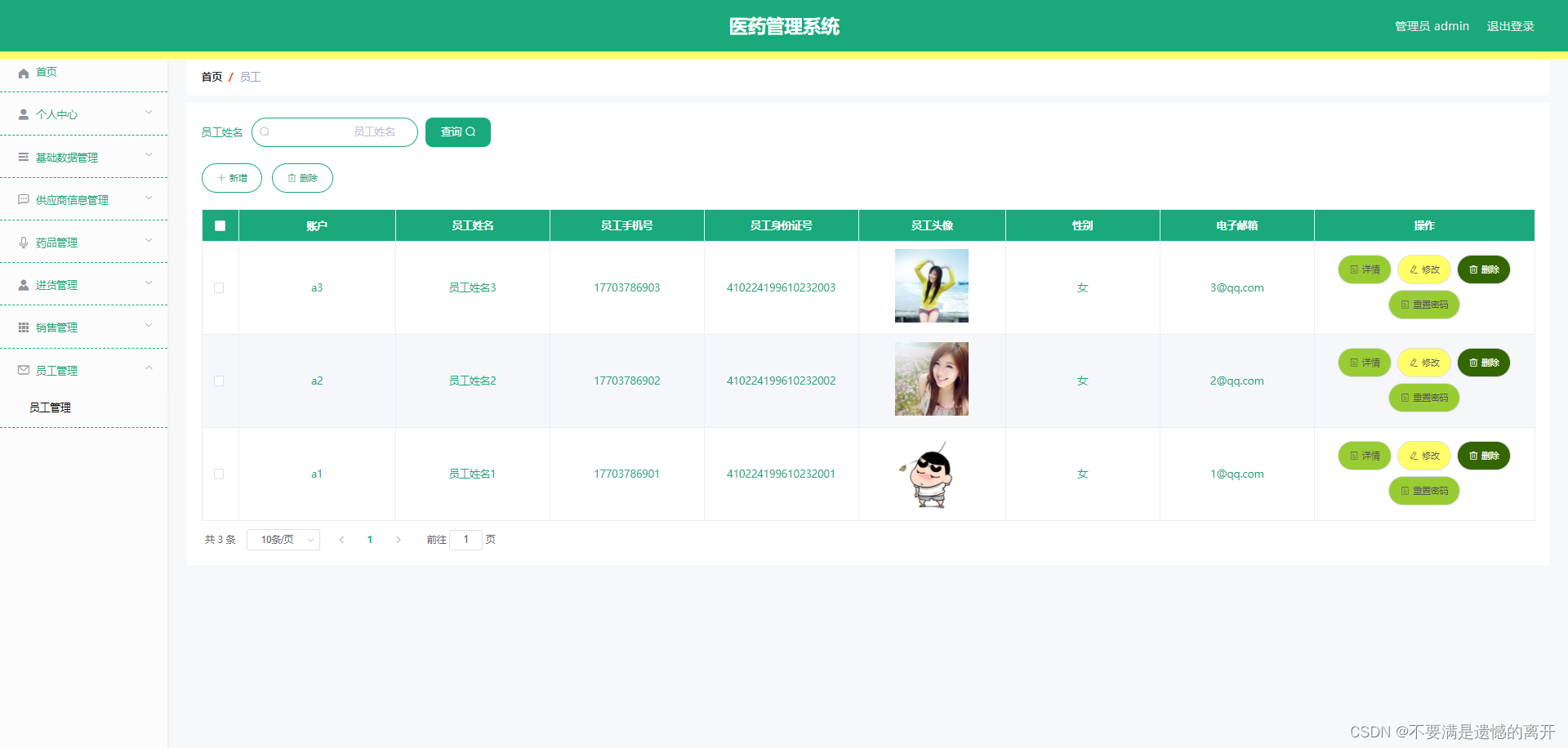The image size is (1568, 748).
Task: Click 首页 in the breadcrumb trail
Action: 211,76
